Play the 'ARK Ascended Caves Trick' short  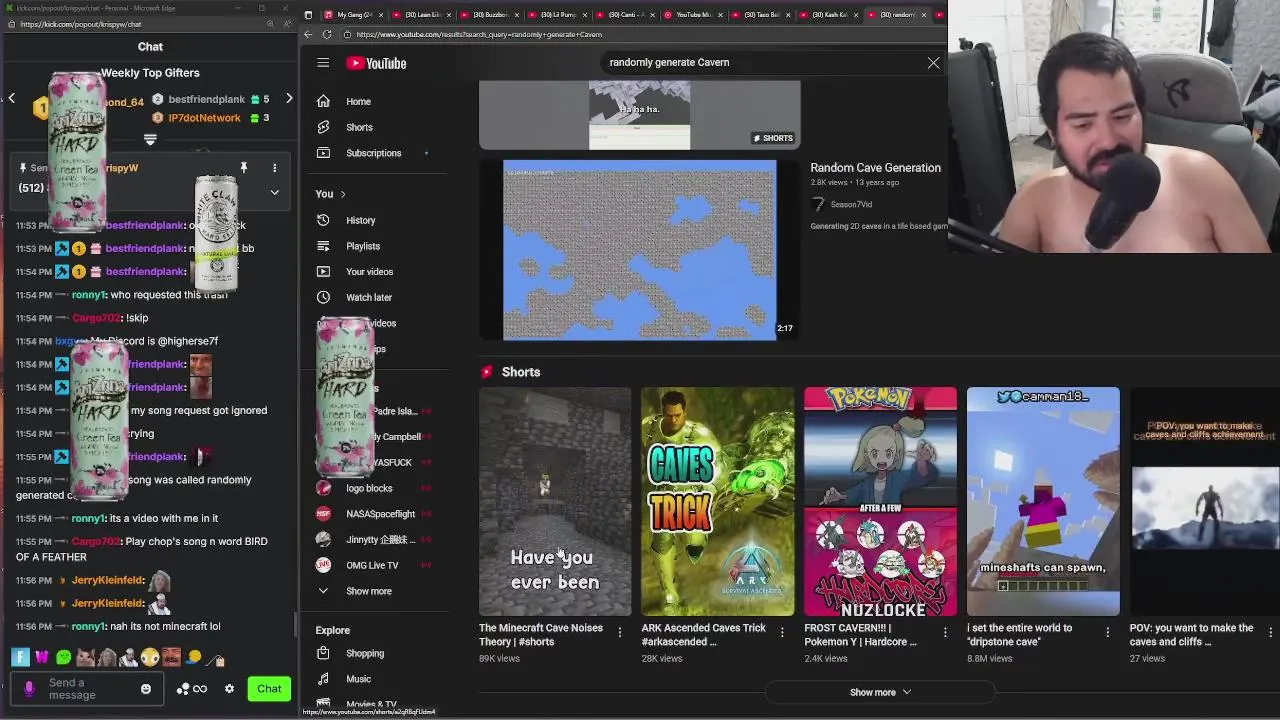tap(718, 501)
